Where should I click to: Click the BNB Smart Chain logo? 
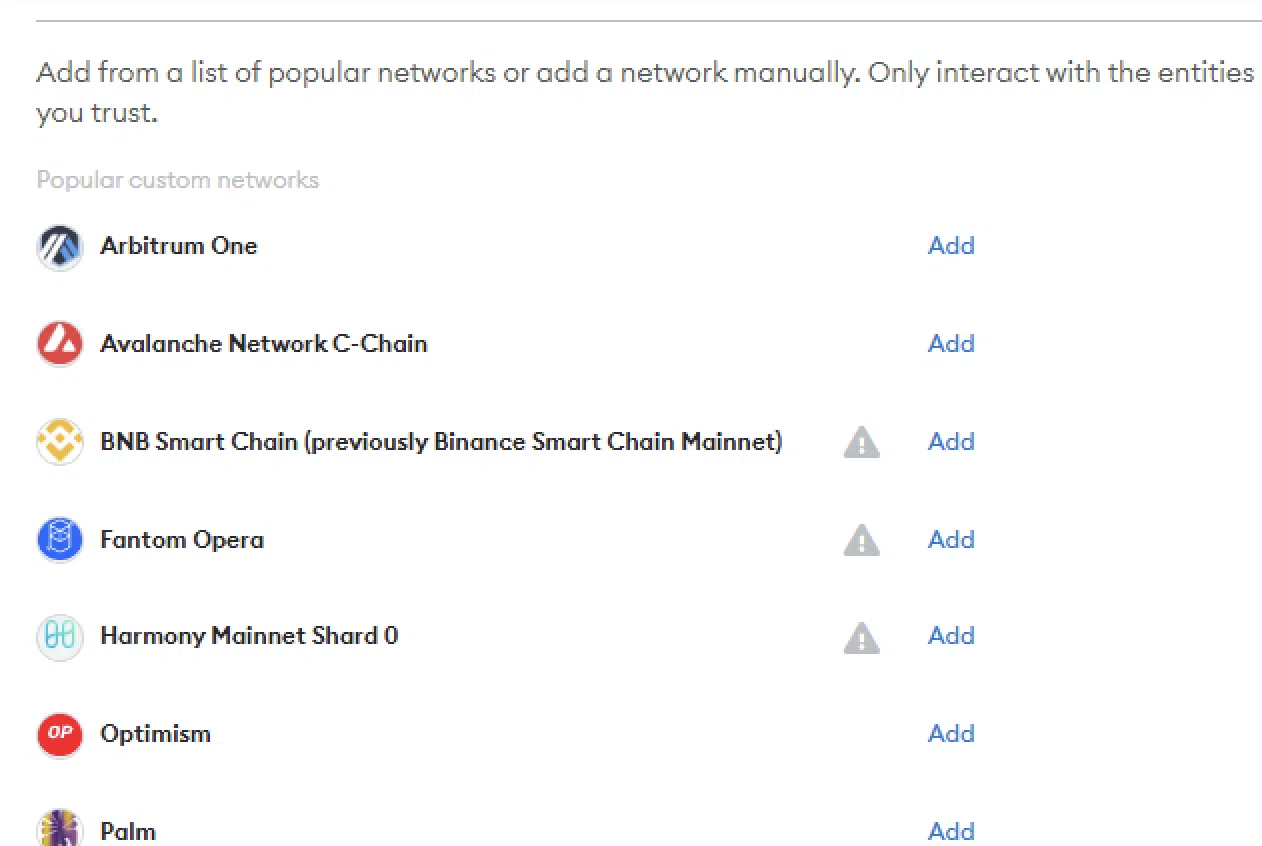point(59,442)
